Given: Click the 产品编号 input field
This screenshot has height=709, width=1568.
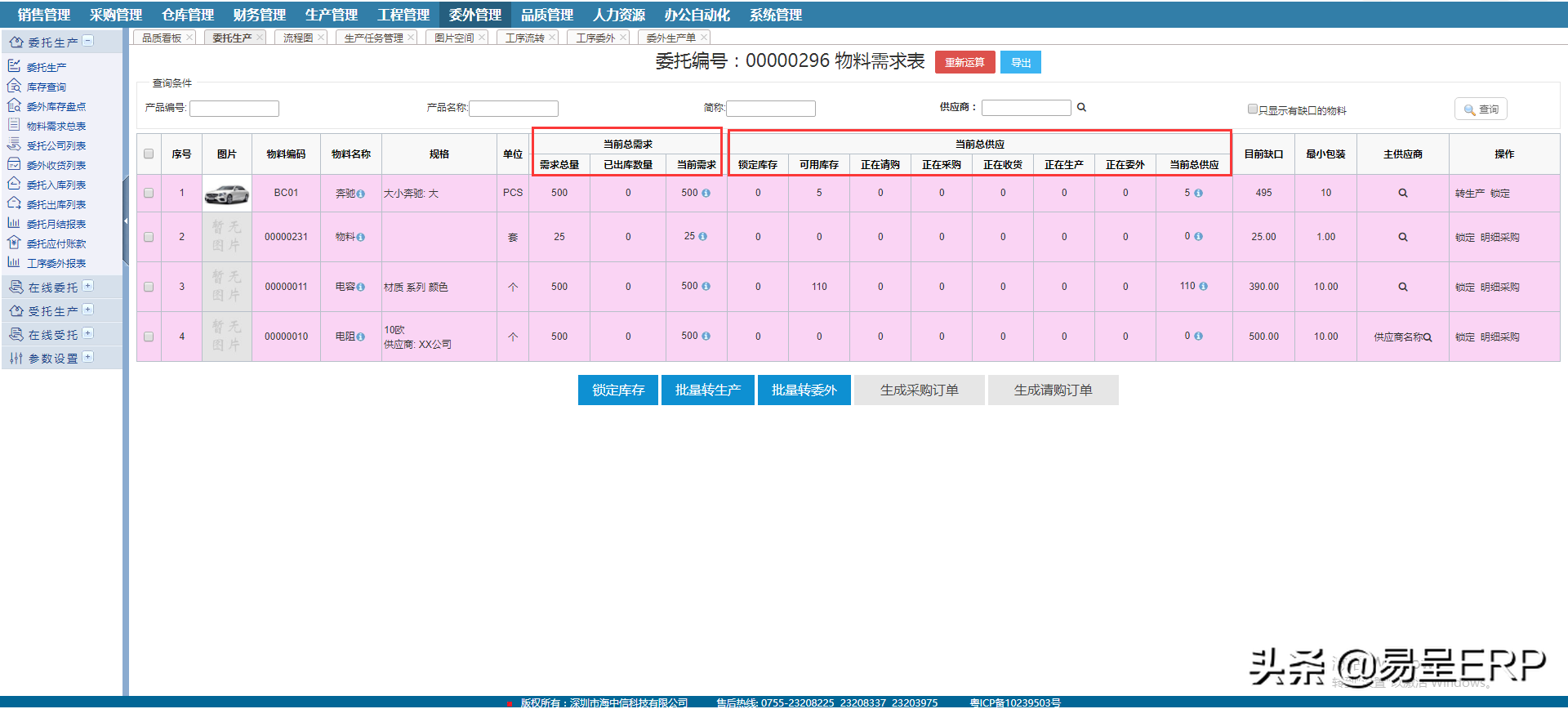Looking at the screenshot, I should (x=234, y=109).
